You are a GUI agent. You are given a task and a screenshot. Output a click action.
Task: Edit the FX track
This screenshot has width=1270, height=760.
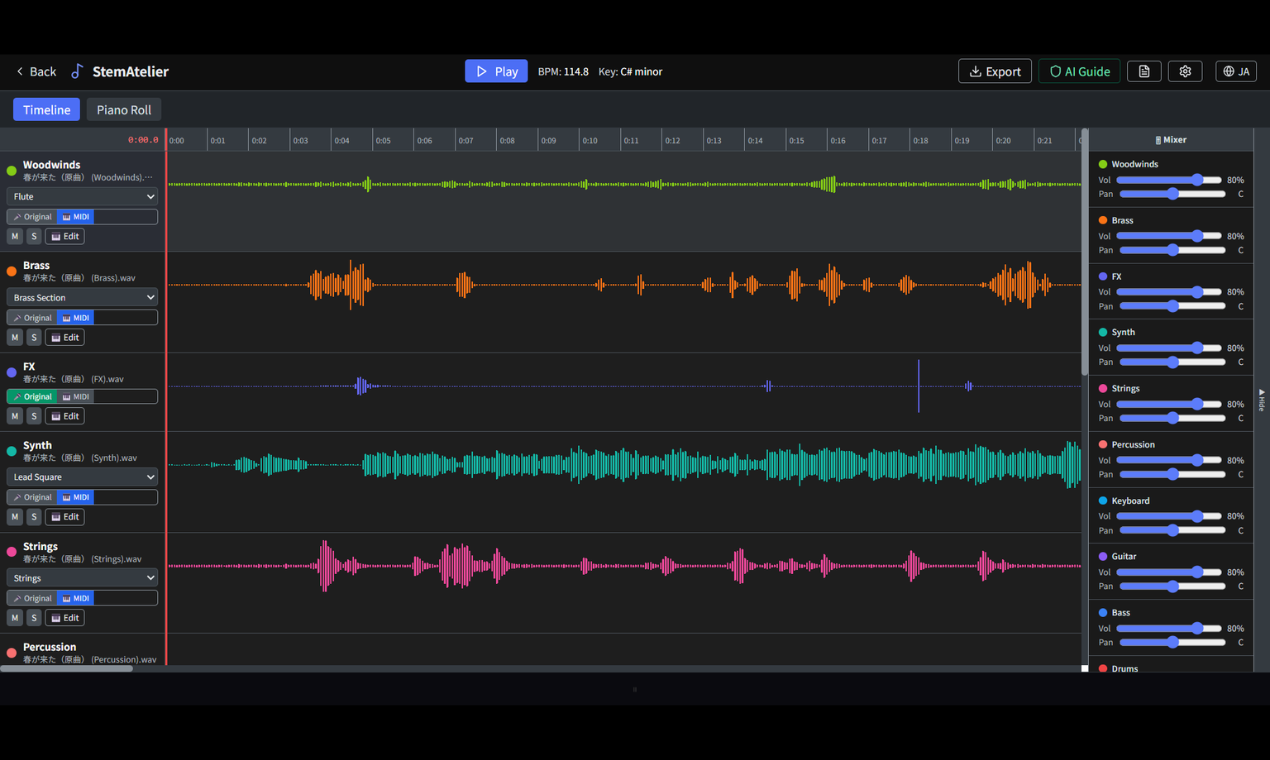[65, 416]
